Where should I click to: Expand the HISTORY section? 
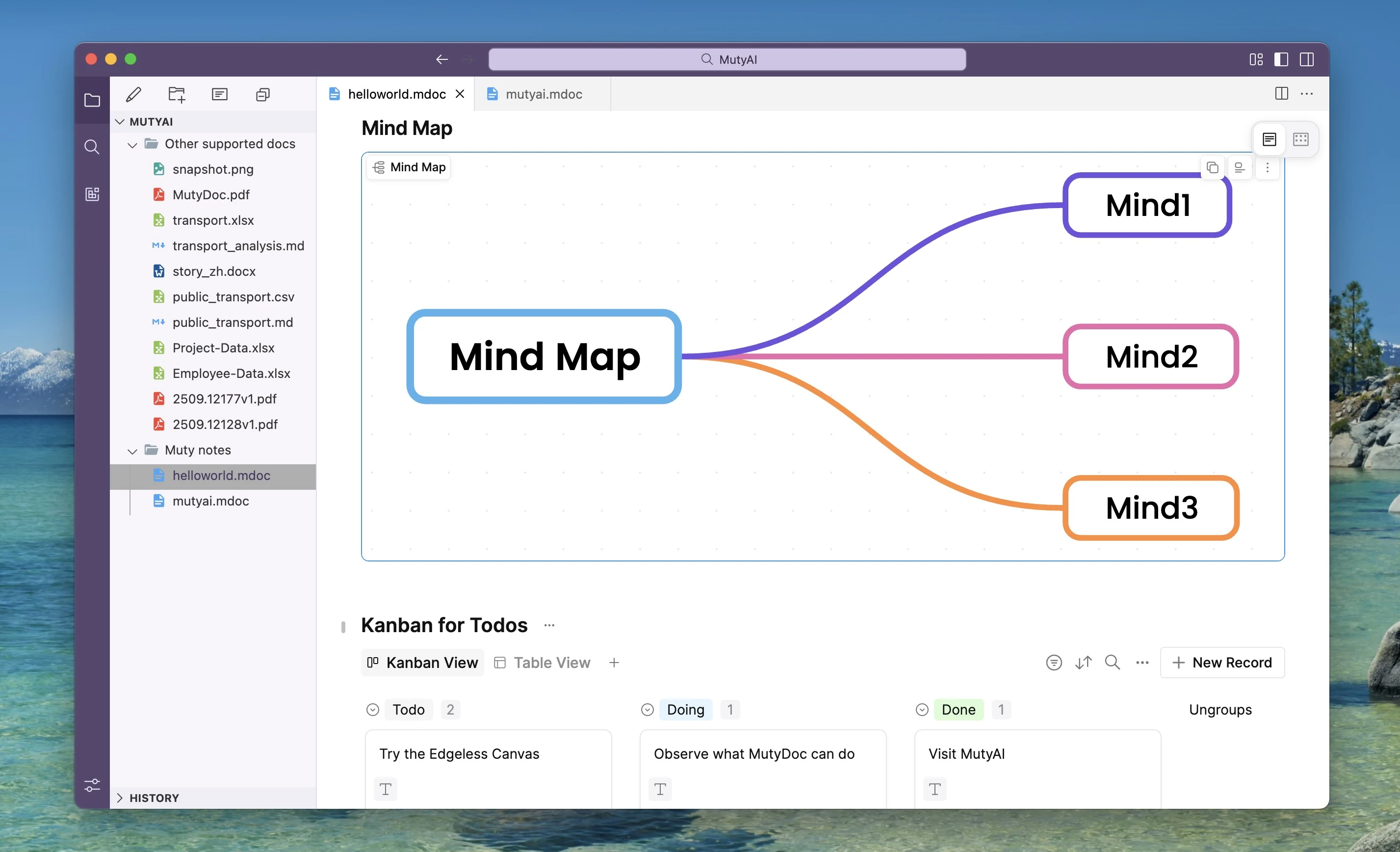120,798
